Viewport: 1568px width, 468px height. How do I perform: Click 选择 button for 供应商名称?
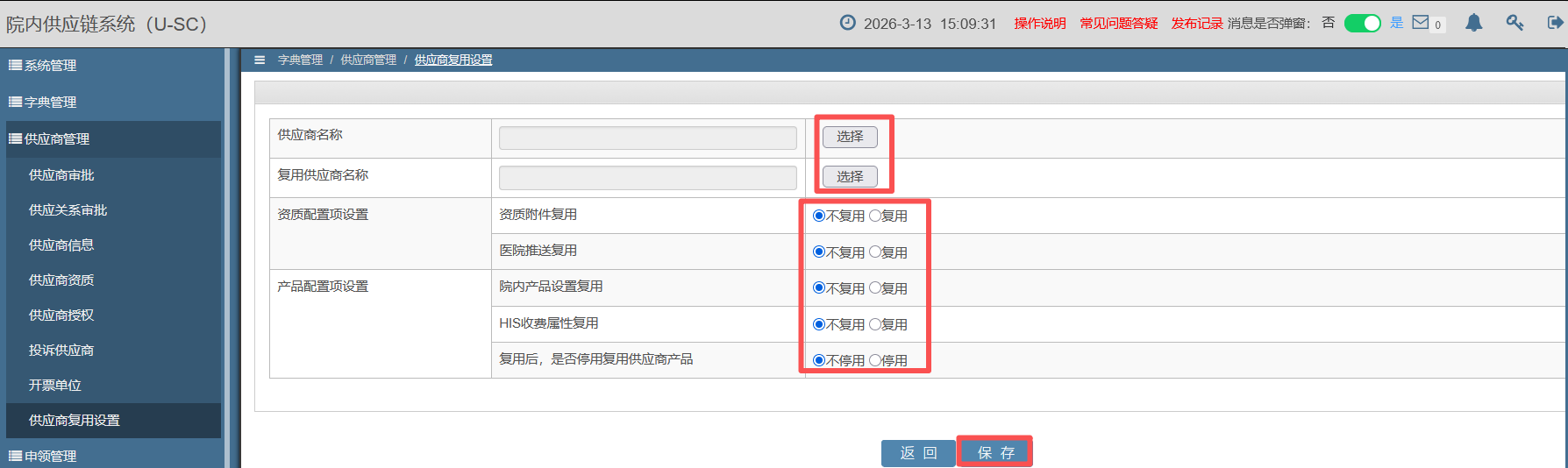click(849, 137)
